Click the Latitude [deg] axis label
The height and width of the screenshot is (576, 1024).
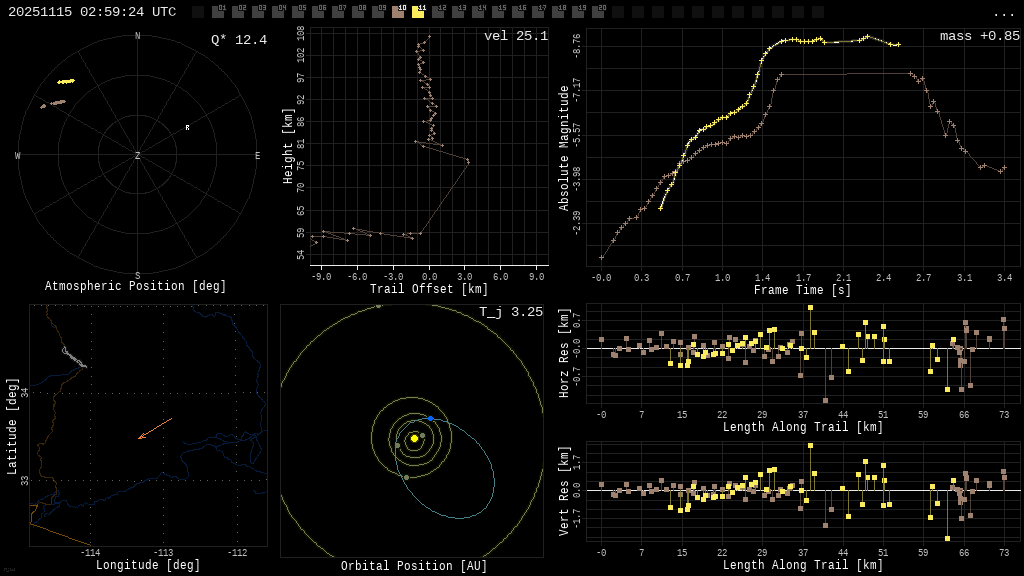coord(11,426)
